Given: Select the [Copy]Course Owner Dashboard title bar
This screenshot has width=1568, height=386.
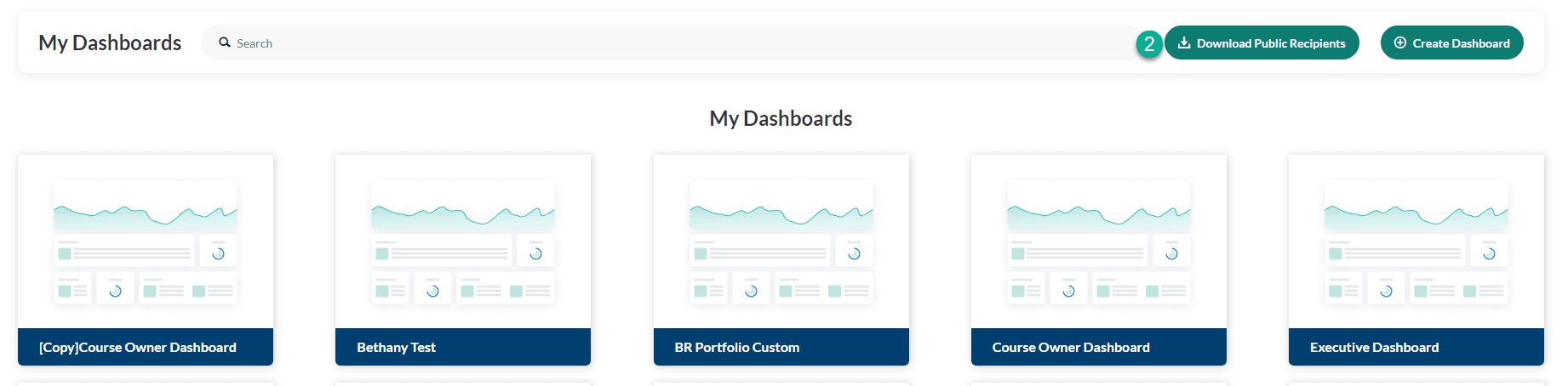Looking at the screenshot, I should (x=146, y=347).
